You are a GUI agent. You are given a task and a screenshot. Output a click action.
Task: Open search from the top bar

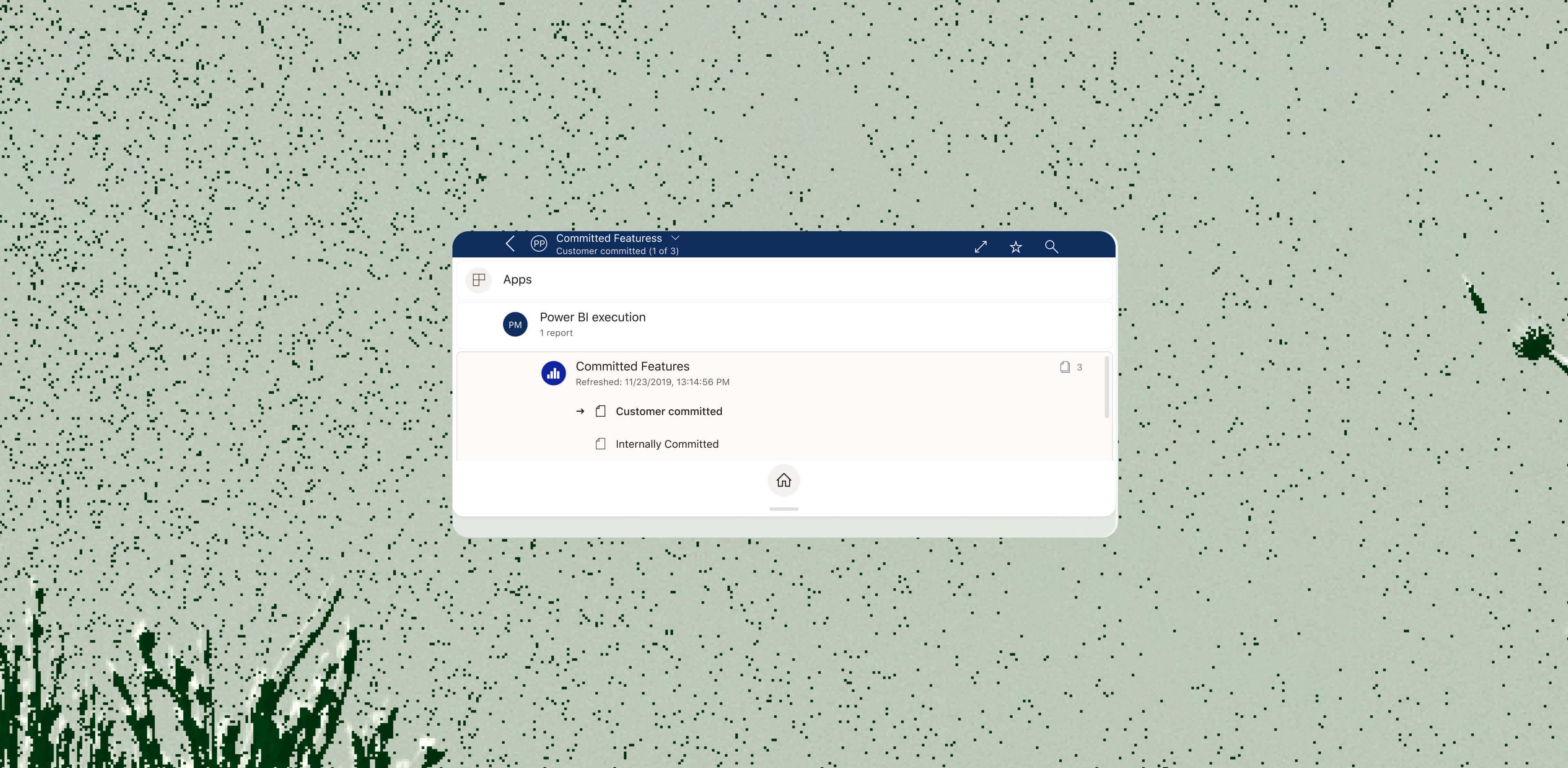(1052, 247)
